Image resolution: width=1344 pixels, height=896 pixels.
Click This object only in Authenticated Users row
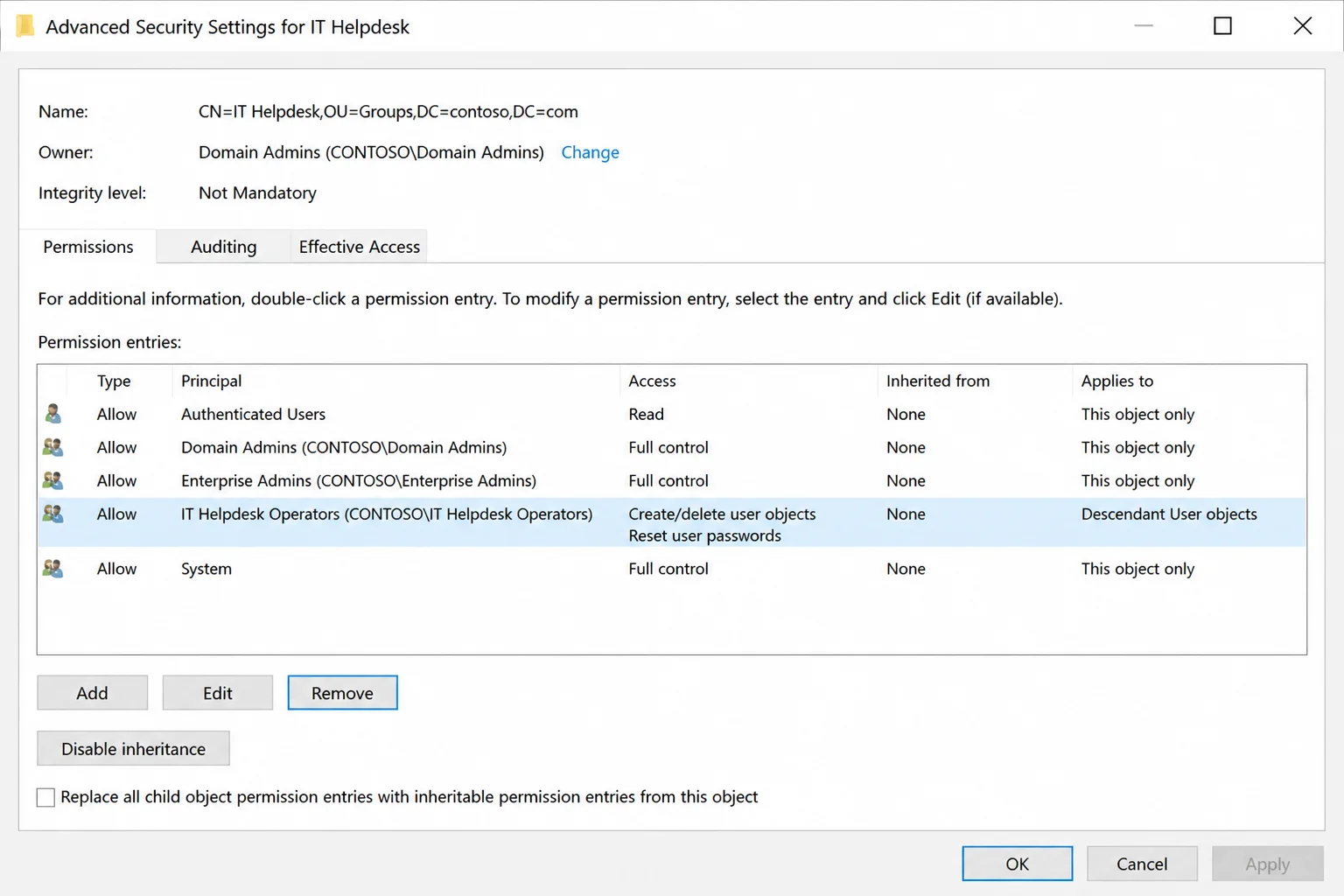tap(1137, 414)
